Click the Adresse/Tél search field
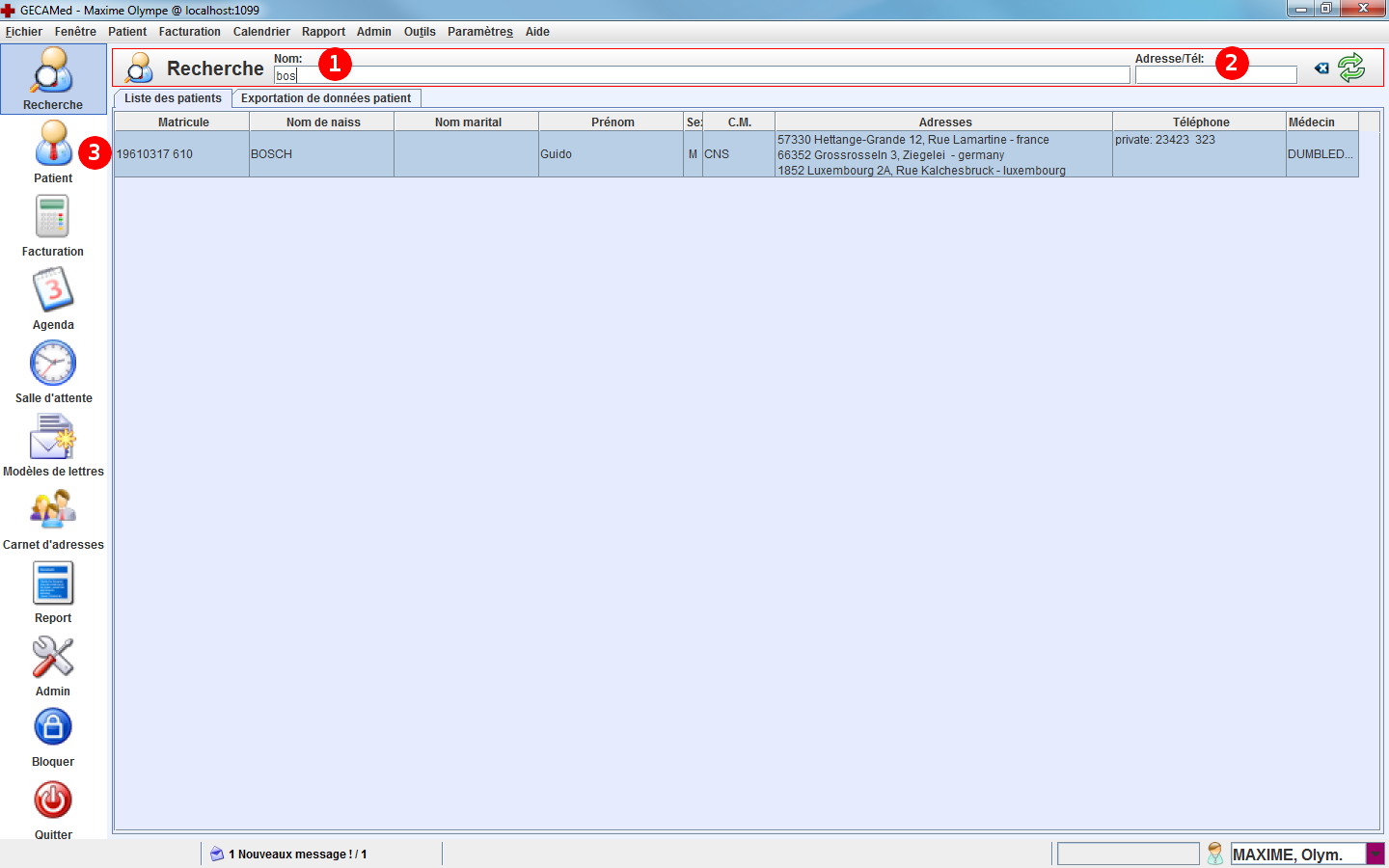The image size is (1389, 868). tap(1215, 76)
